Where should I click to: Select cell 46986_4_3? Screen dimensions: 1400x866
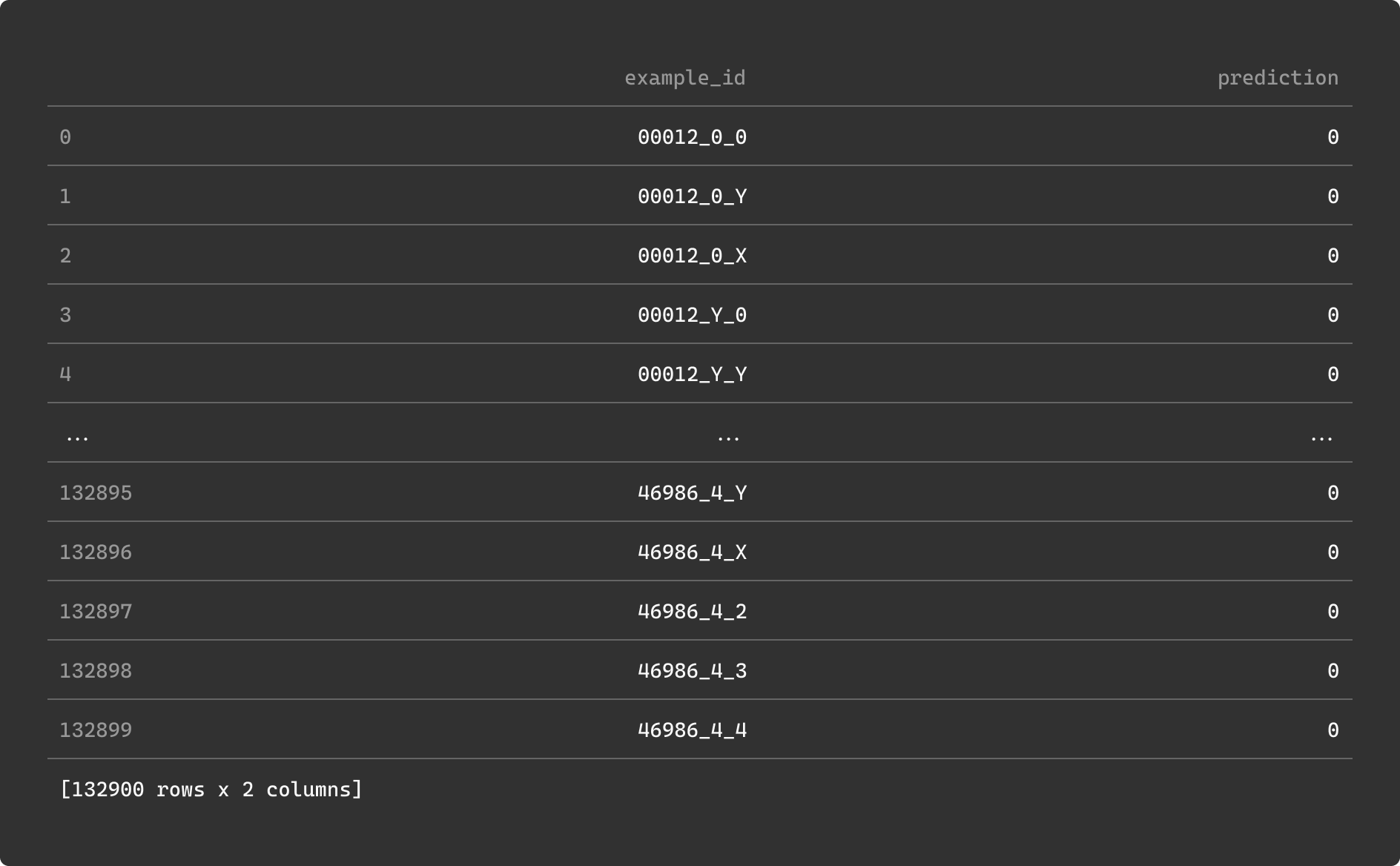(x=692, y=671)
